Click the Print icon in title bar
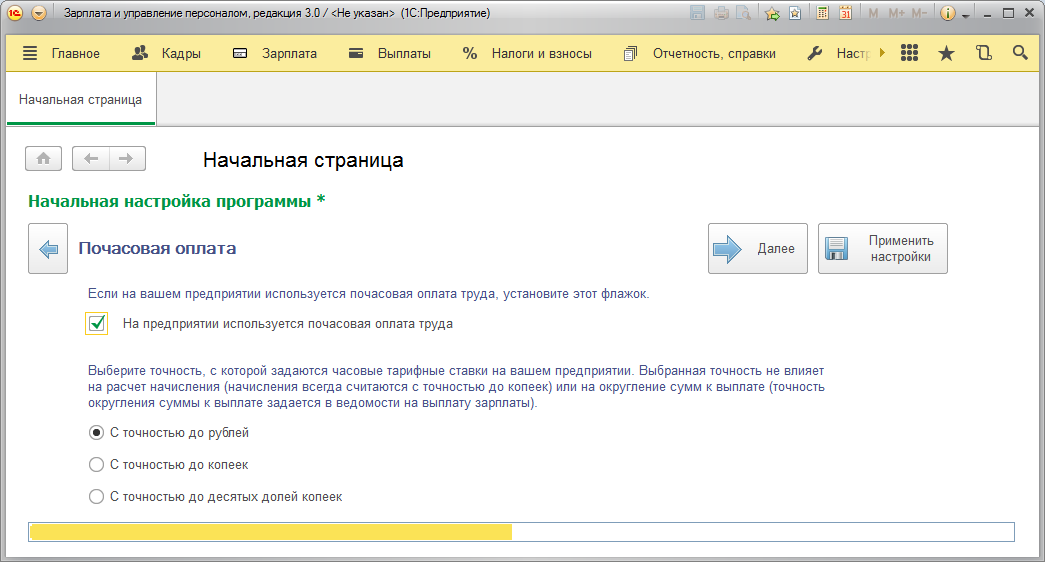 (721, 13)
